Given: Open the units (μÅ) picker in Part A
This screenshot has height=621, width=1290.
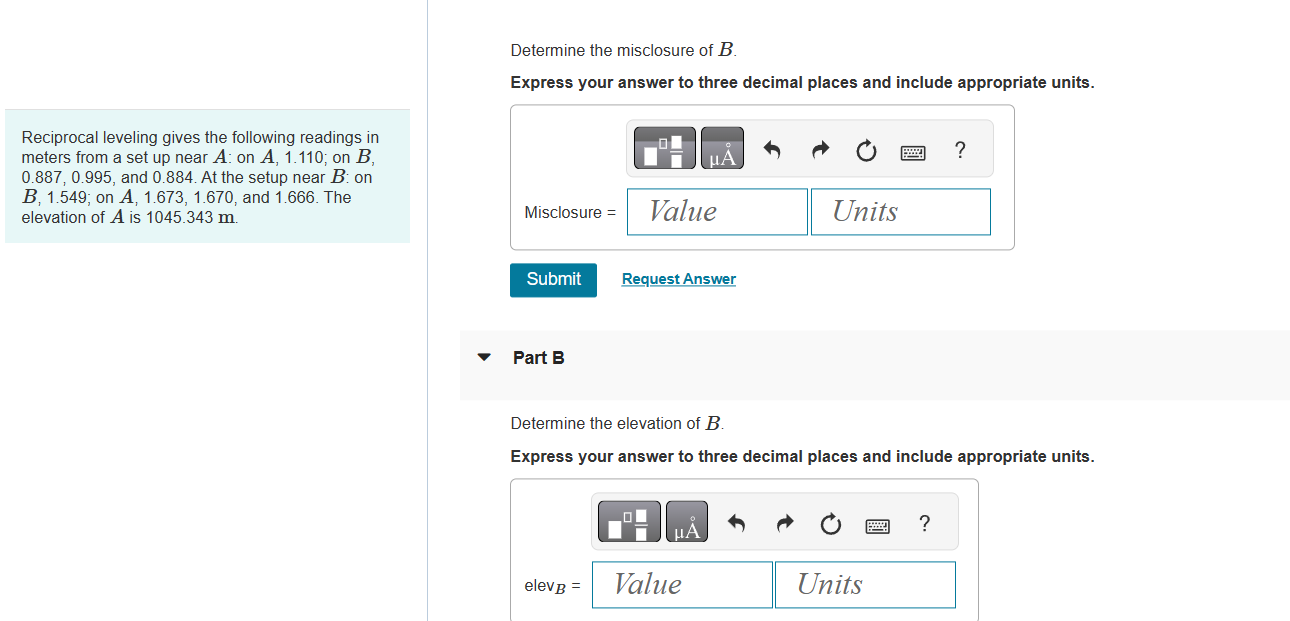Looking at the screenshot, I should point(722,147).
